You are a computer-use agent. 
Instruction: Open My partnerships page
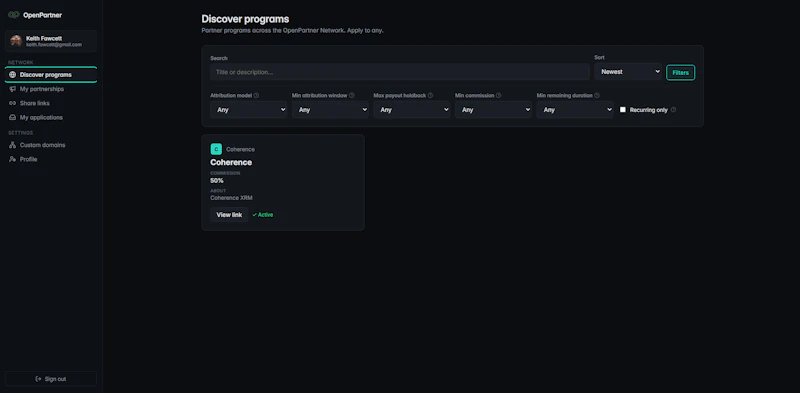pos(51,89)
